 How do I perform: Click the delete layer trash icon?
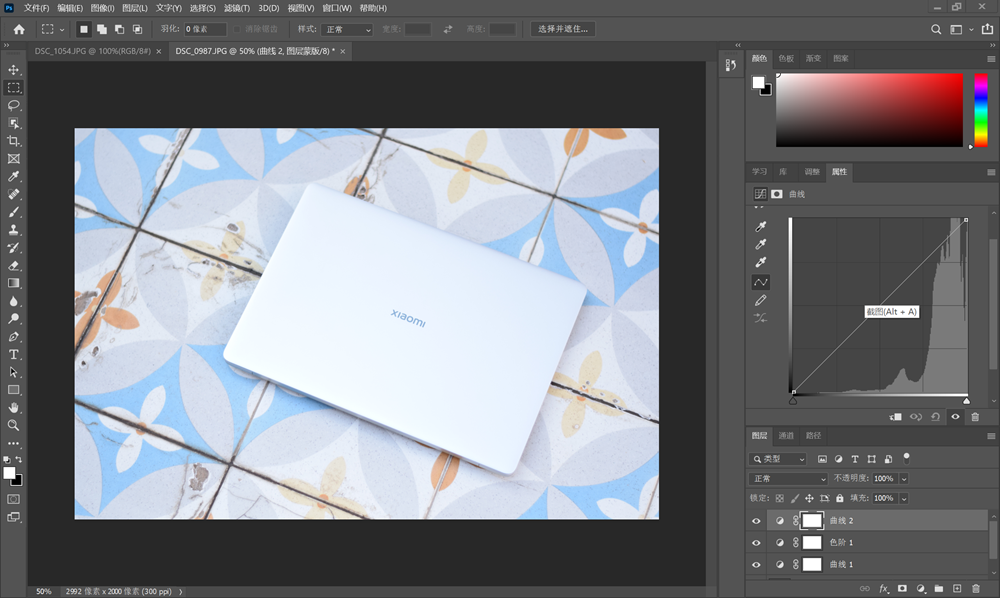coord(975,589)
